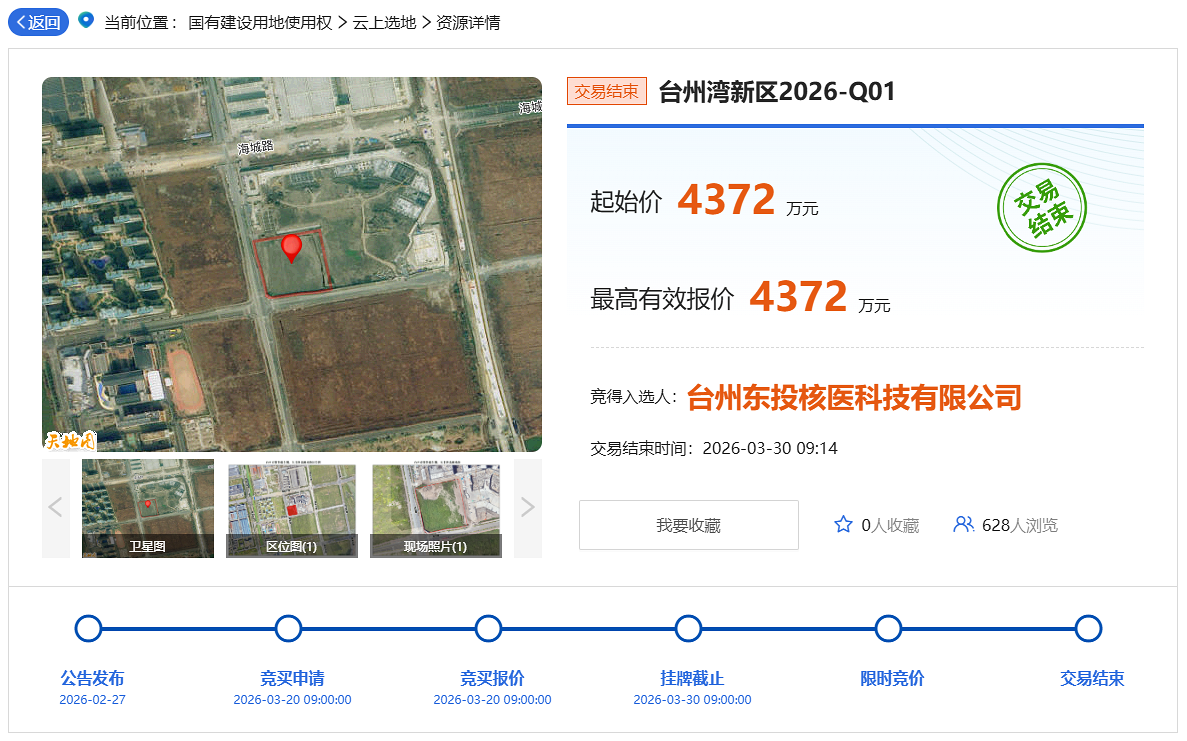The image size is (1187, 741).
Task: Show previous thumbnails with left arrow
Action: click(x=56, y=508)
